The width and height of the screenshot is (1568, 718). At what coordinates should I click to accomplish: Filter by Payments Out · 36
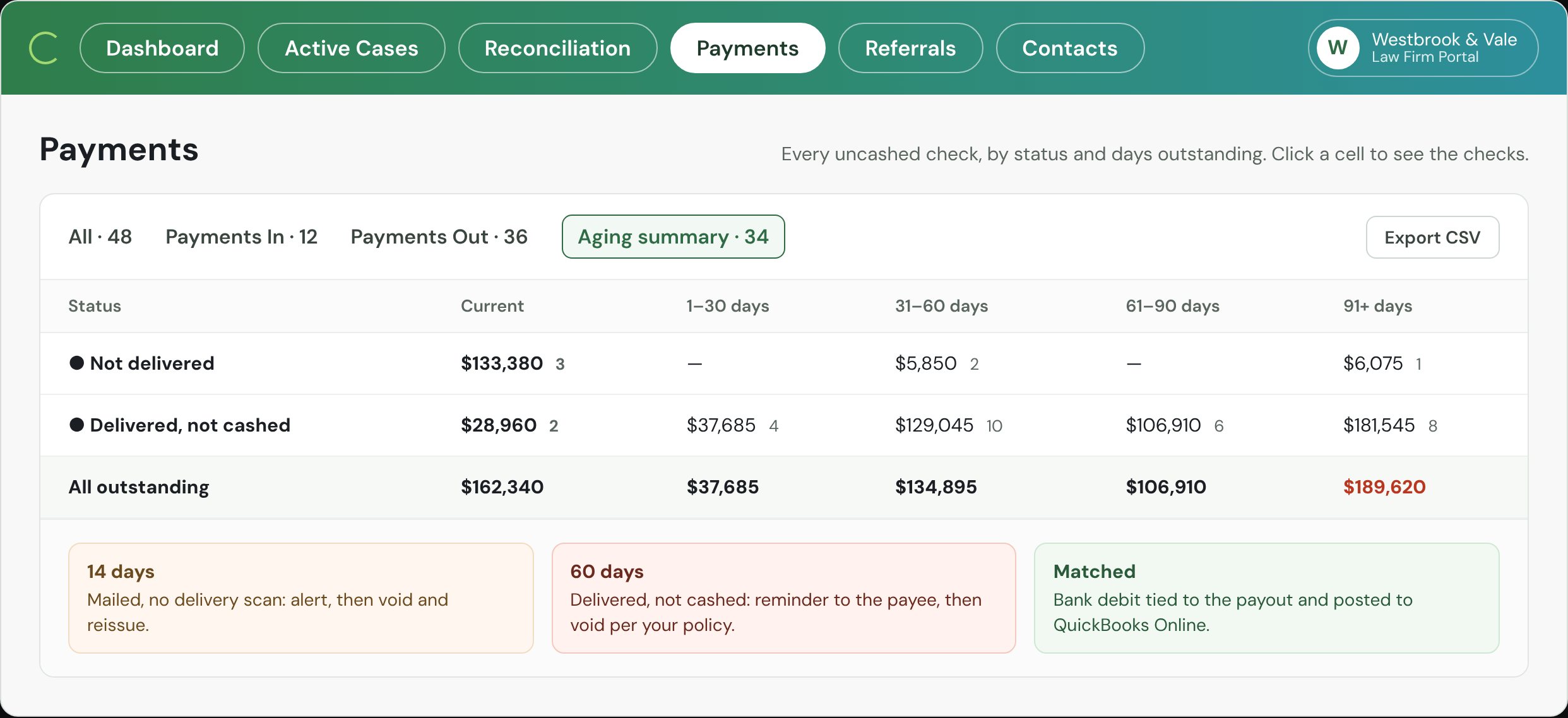pos(439,237)
